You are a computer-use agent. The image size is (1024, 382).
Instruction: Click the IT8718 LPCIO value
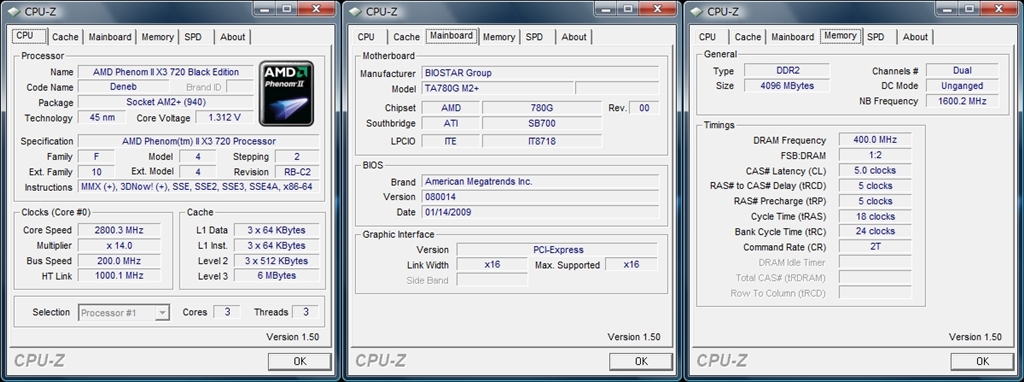point(541,140)
